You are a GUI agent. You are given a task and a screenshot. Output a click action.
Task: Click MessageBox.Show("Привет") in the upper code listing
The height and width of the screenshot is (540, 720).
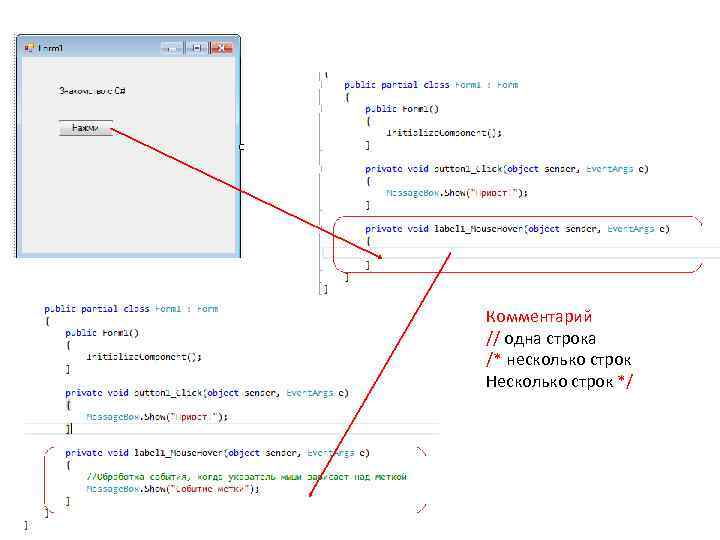457,193
